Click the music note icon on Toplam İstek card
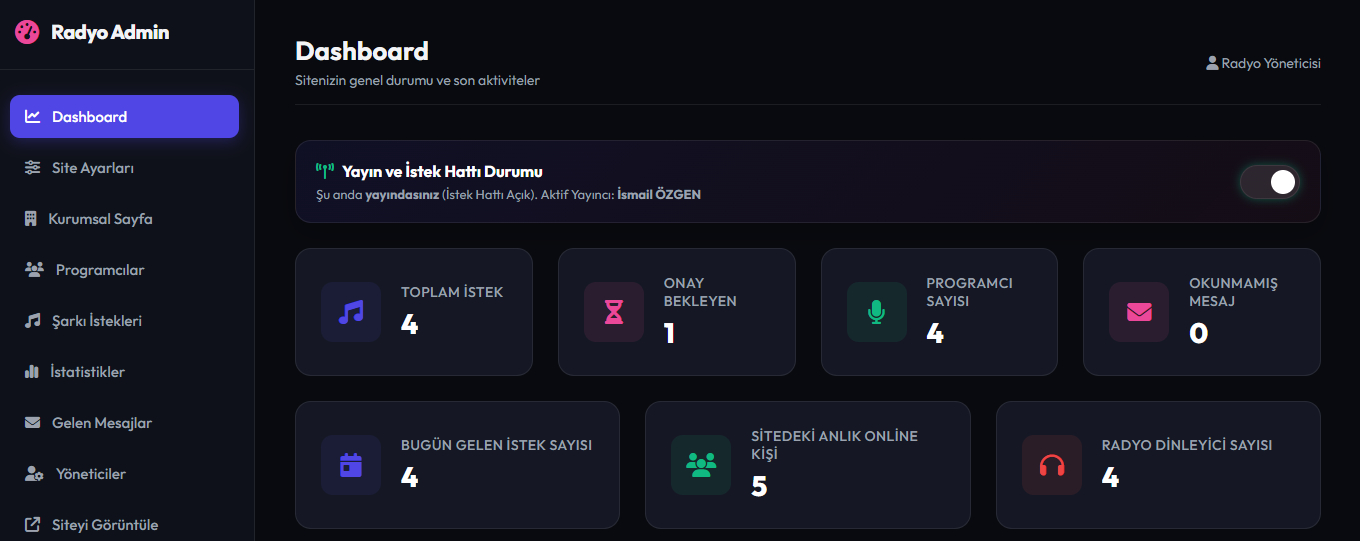The width and height of the screenshot is (1360, 541). 351,312
